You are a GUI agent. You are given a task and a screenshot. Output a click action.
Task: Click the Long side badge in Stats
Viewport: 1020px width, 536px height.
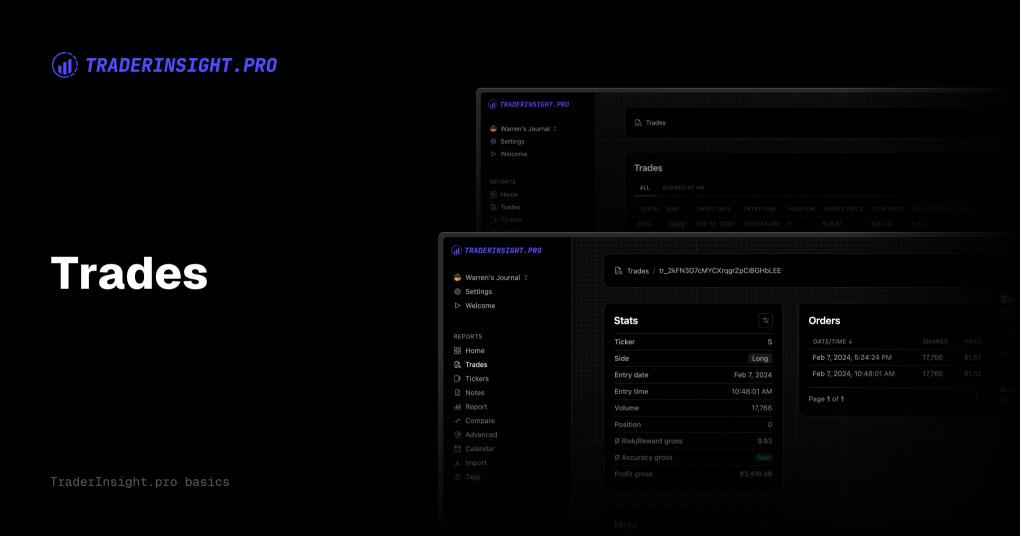pos(760,358)
